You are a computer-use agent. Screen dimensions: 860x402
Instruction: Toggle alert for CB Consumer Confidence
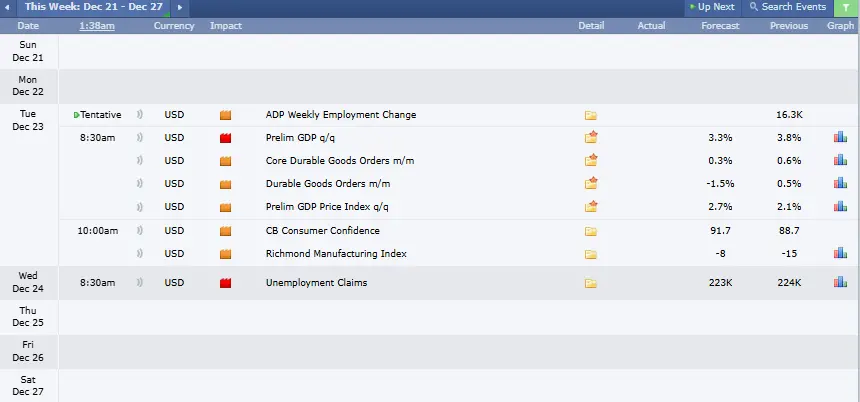139,230
